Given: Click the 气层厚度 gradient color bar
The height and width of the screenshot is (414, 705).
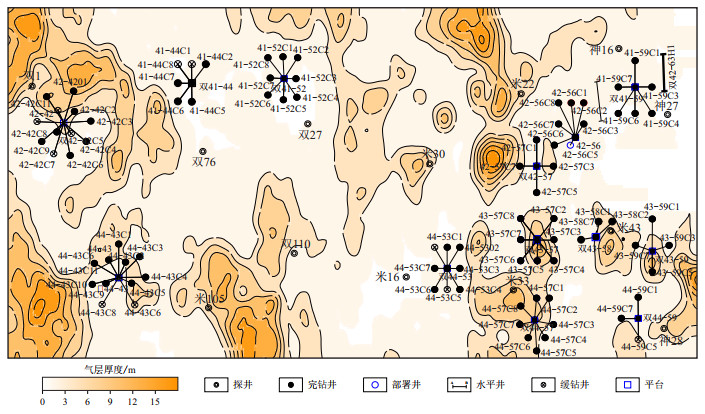Looking at the screenshot, I should click(x=110, y=384).
